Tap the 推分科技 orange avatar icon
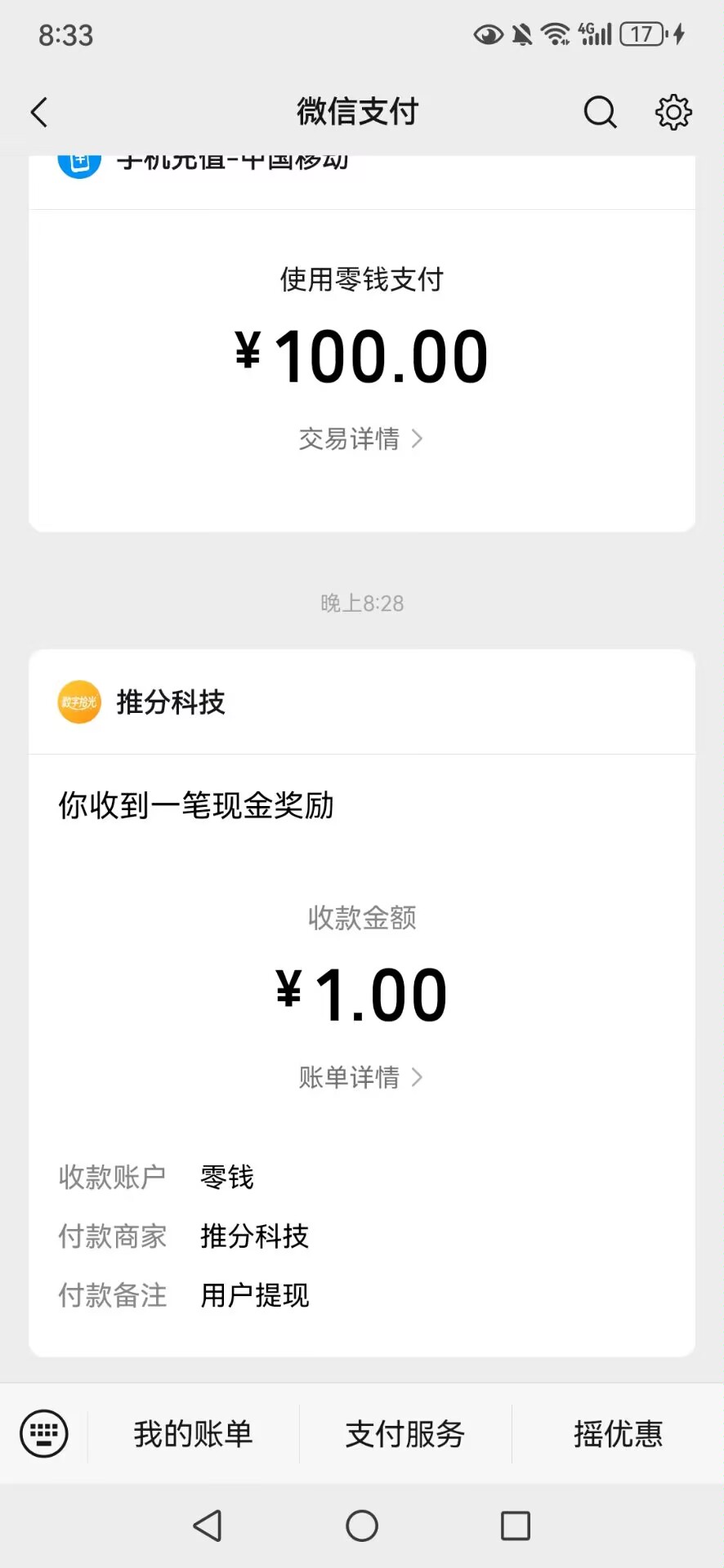The height and width of the screenshot is (1568, 724). pyautogui.click(x=79, y=702)
